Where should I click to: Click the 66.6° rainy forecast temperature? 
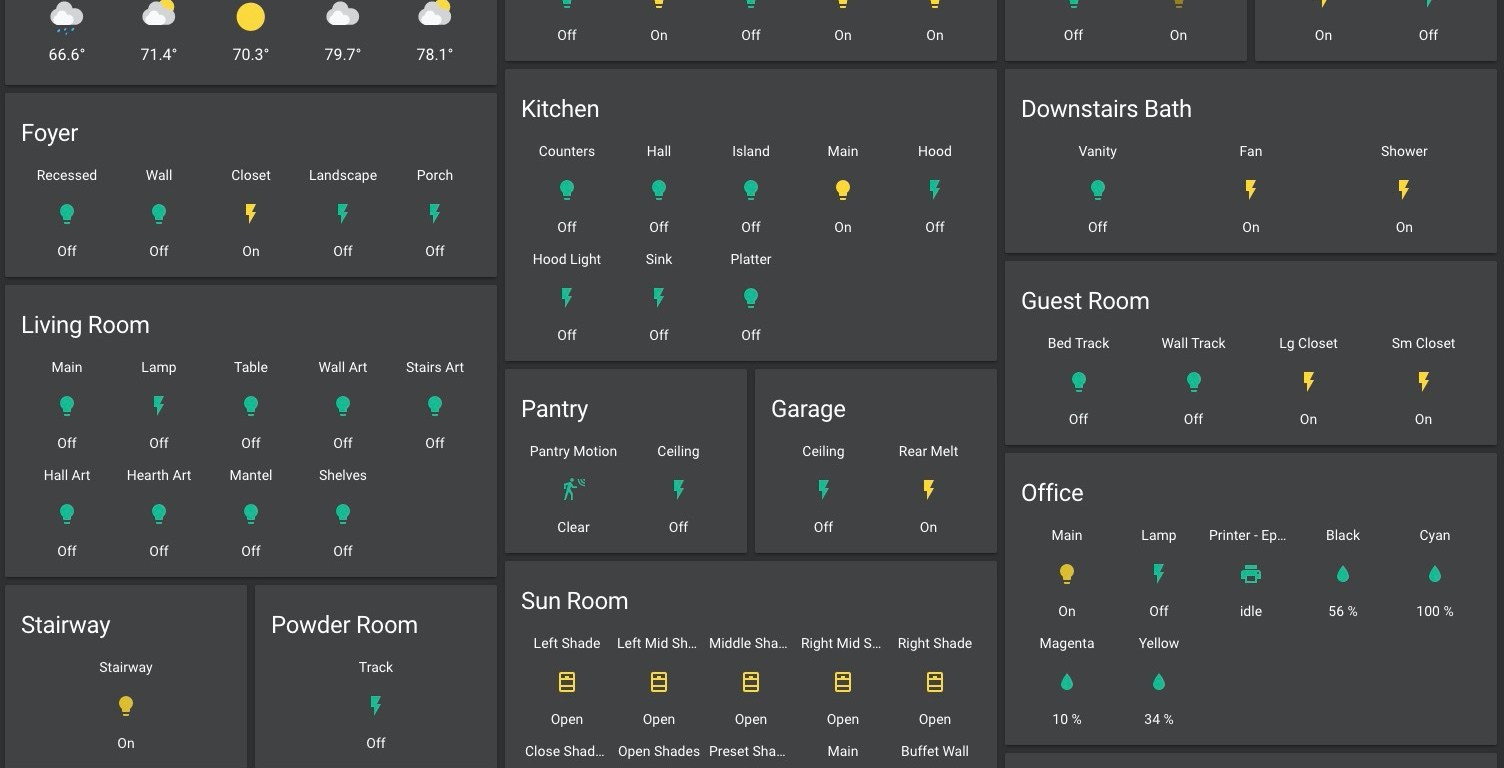click(x=67, y=55)
